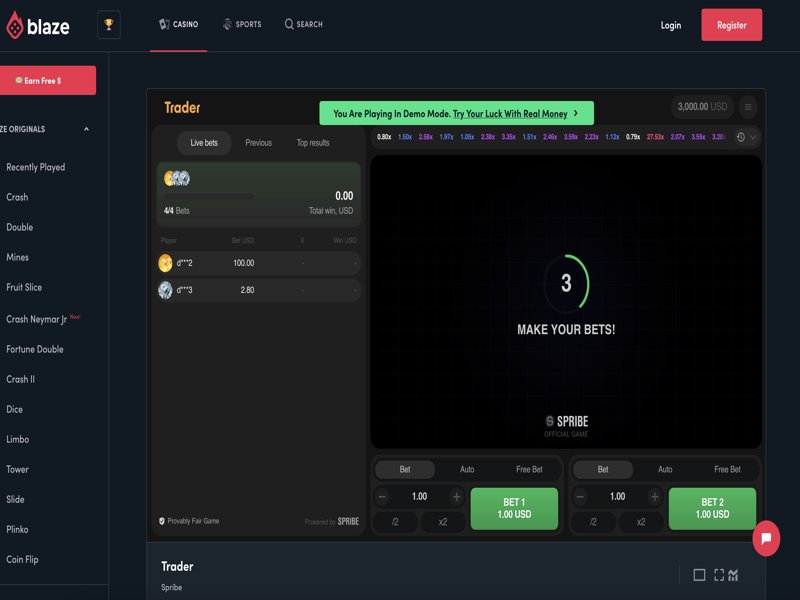Double the second bet with x2
Image resolution: width=800 pixels, height=600 pixels.
(641, 522)
